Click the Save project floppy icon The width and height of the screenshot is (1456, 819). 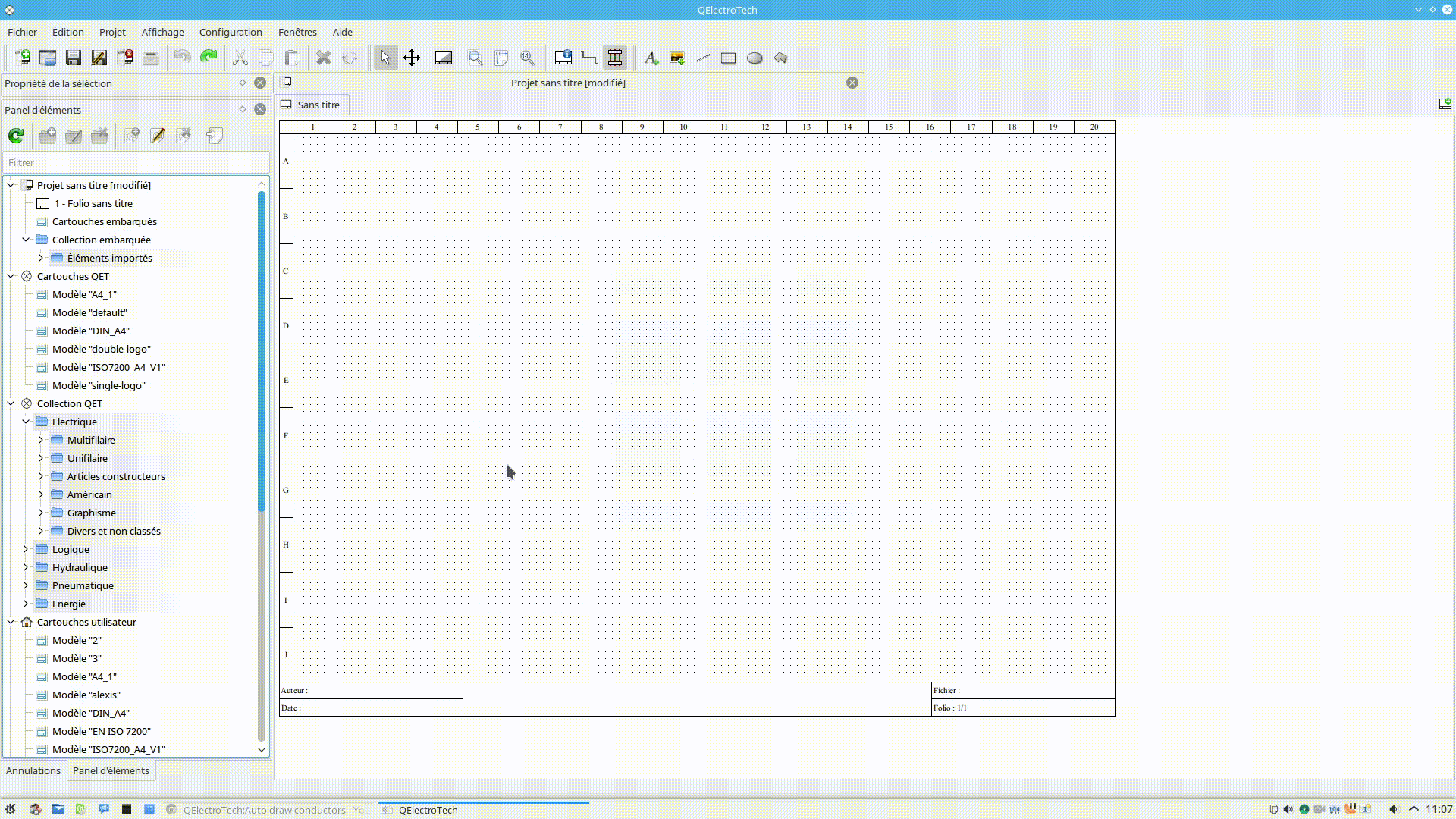pos(73,58)
